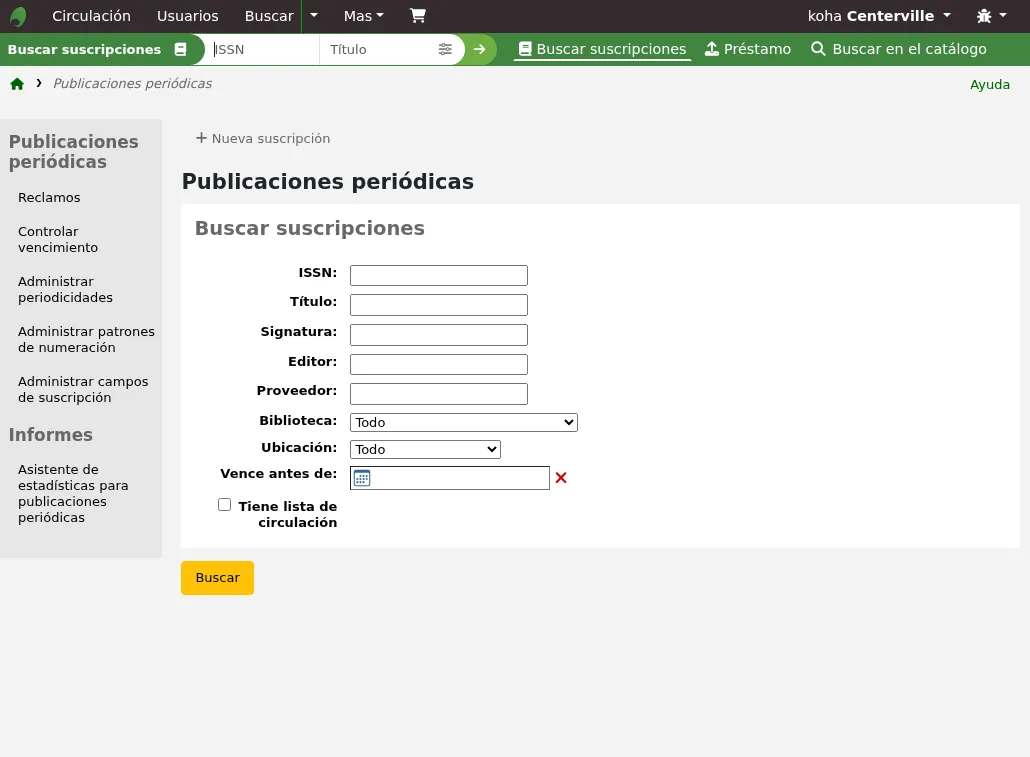Click Publicaciones periódicas breadcrumb

tap(132, 83)
